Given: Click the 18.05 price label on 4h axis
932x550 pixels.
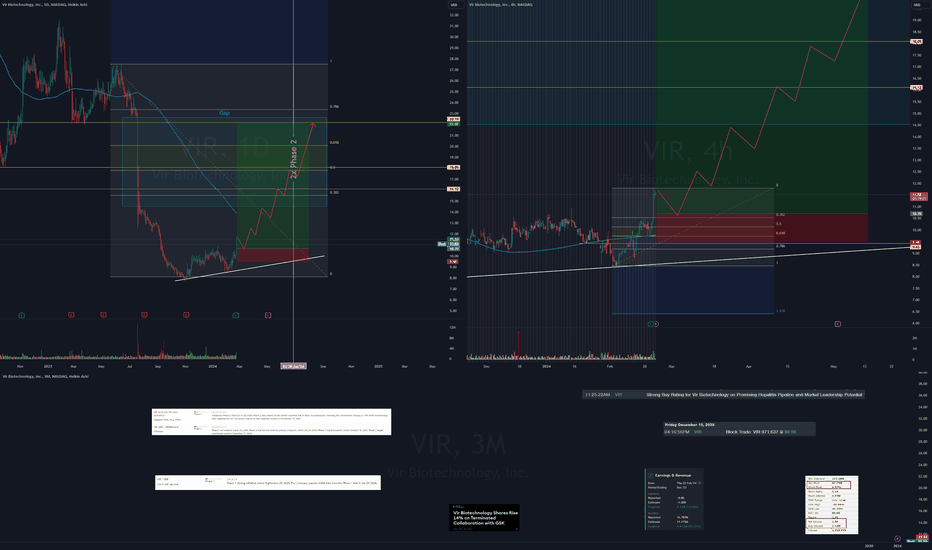Looking at the screenshot, I should pyautogui.click(x=917, y=42).
